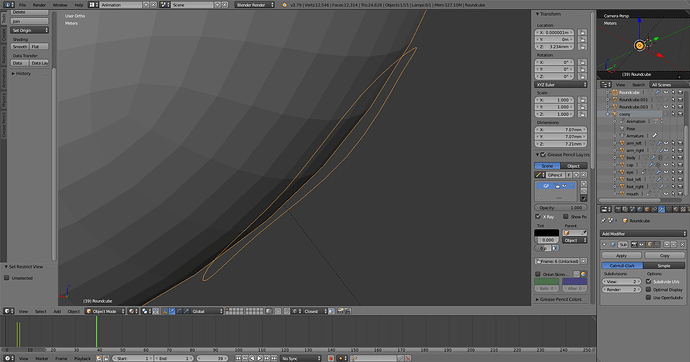Open the Window menu
The width and height of the screenshot is (690, 362).
[x=60, y=5]
